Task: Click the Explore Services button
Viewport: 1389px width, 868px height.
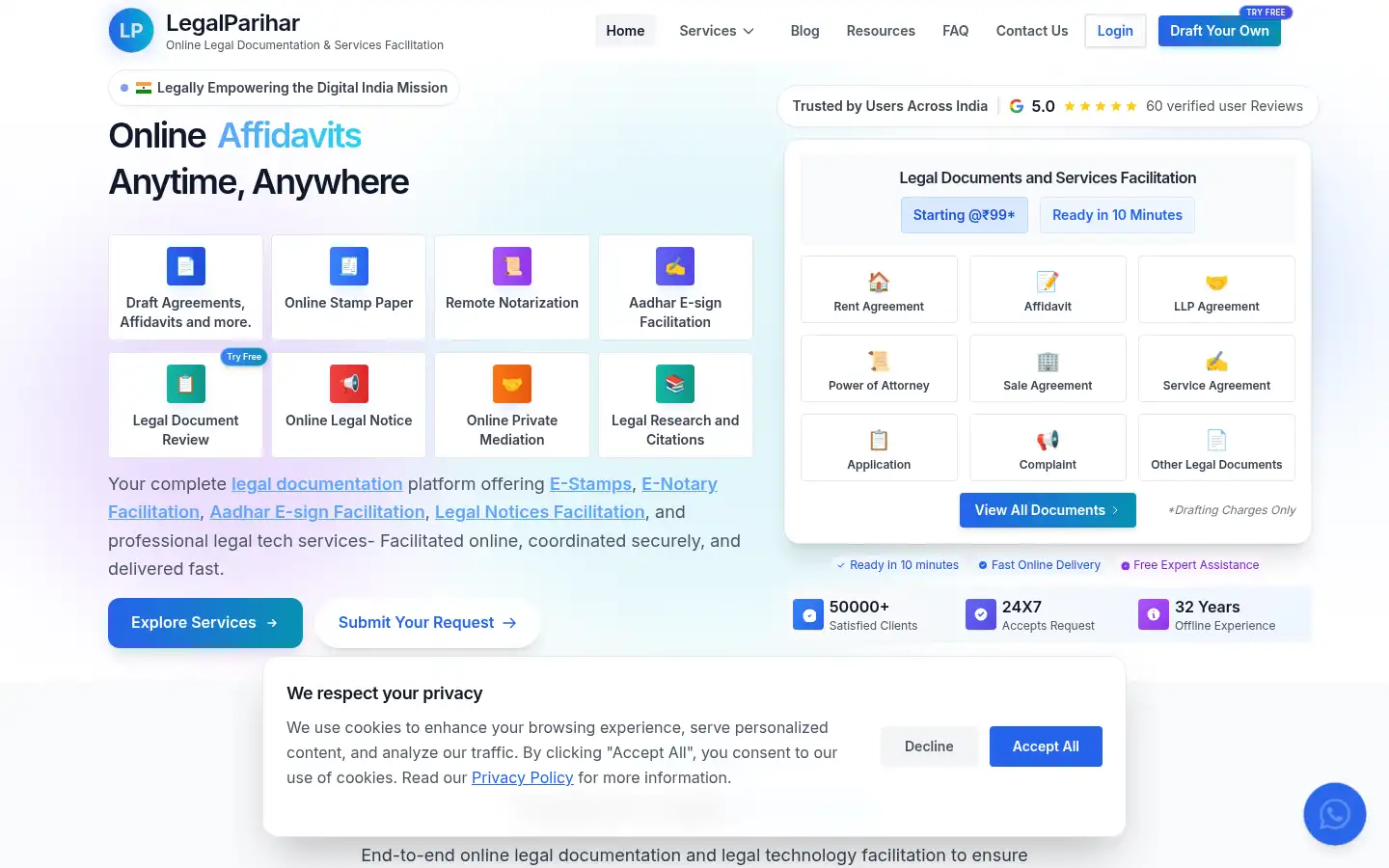Action: 205,623
